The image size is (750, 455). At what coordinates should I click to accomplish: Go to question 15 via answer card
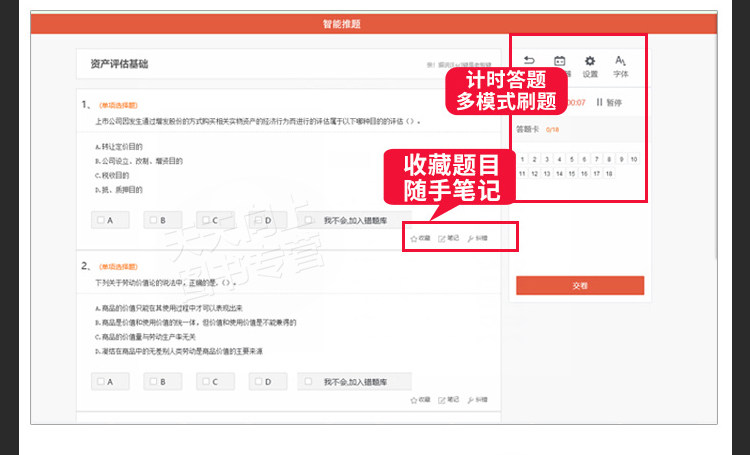click(572, 174)
